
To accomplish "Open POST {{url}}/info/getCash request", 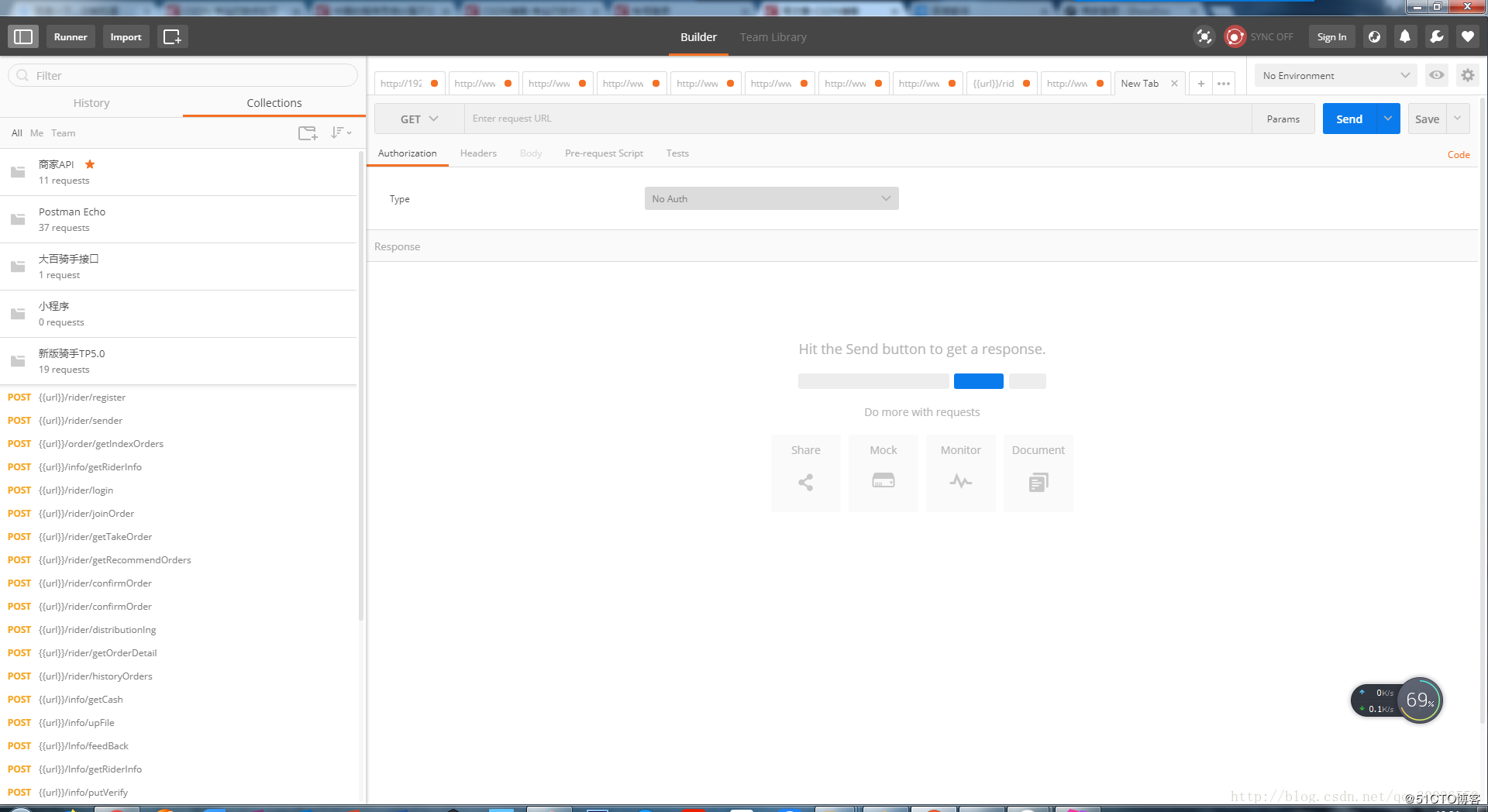I will pyautogui.click(x=178, y=700).
